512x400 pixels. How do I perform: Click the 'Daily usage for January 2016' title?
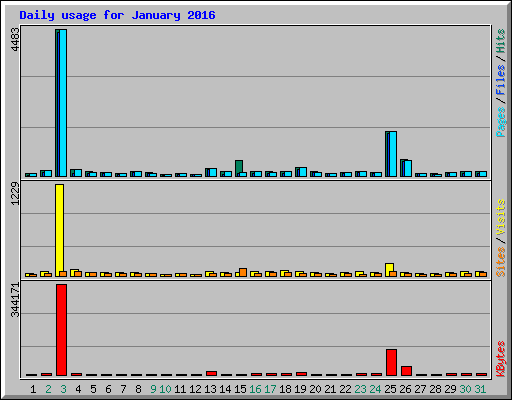coord(117,15)
